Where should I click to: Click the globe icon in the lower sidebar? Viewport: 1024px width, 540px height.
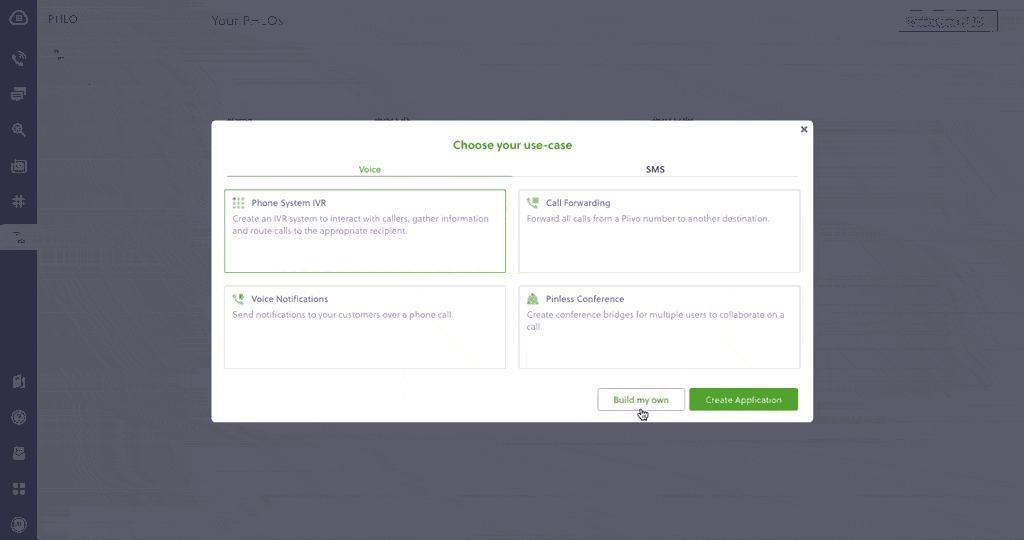pyautogui.click(x=18, y=417)
